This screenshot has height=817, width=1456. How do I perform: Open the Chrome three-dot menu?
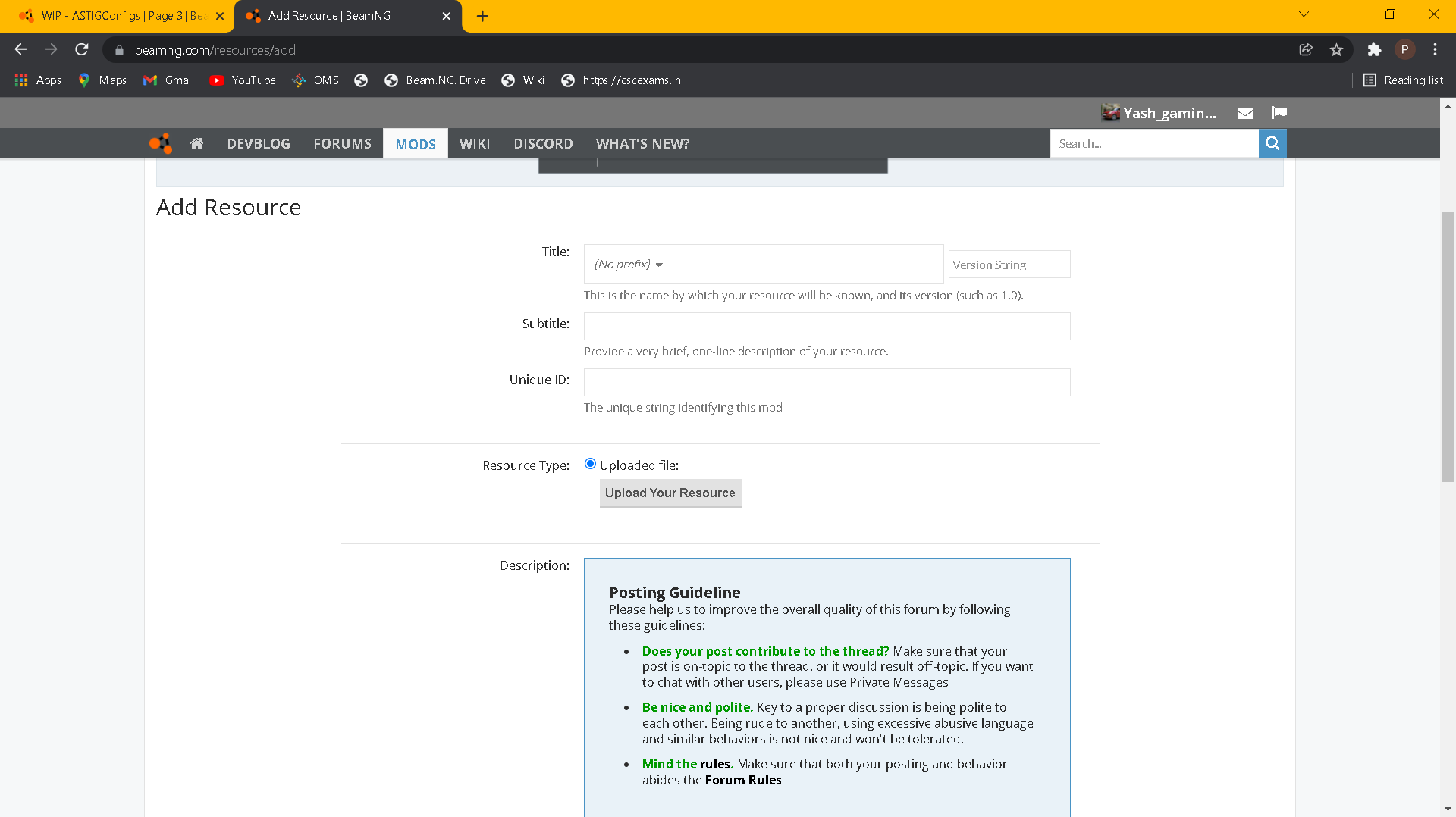pyautogui.click(x=1435, y=50)
